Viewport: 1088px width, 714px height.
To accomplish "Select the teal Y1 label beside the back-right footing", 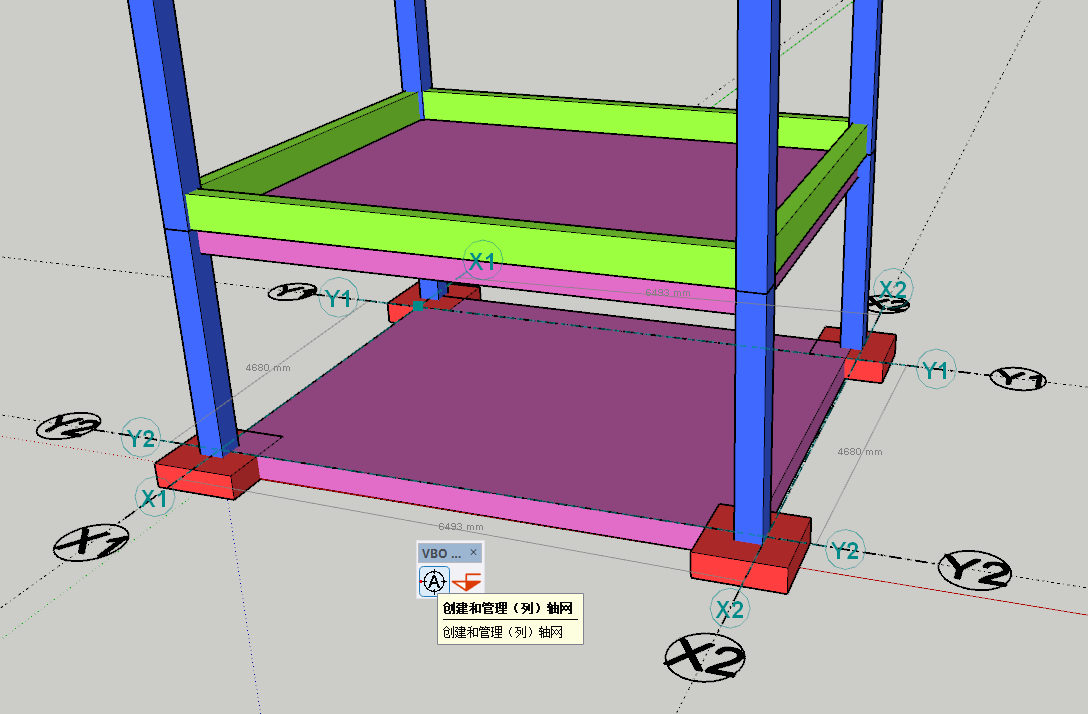I will [934, 370].
